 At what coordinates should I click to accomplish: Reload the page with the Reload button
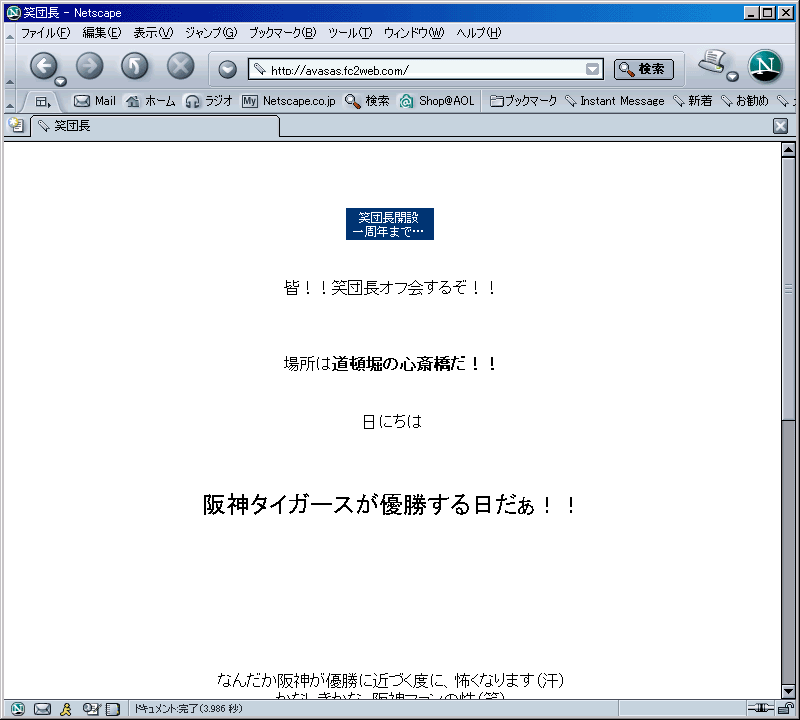coord(135,66)
